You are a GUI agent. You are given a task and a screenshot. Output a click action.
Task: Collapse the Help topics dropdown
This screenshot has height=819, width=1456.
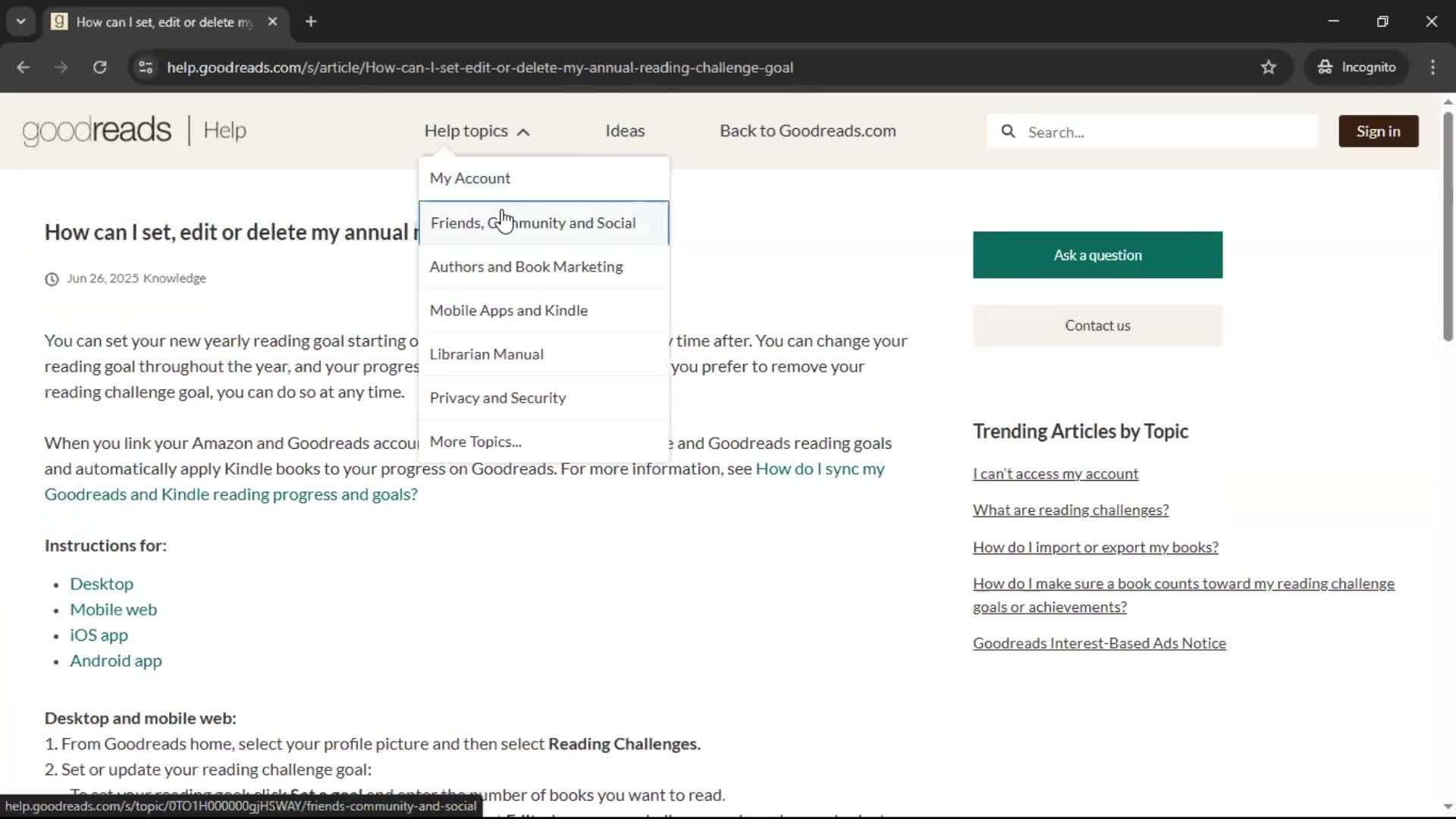(x=477, y=131)
